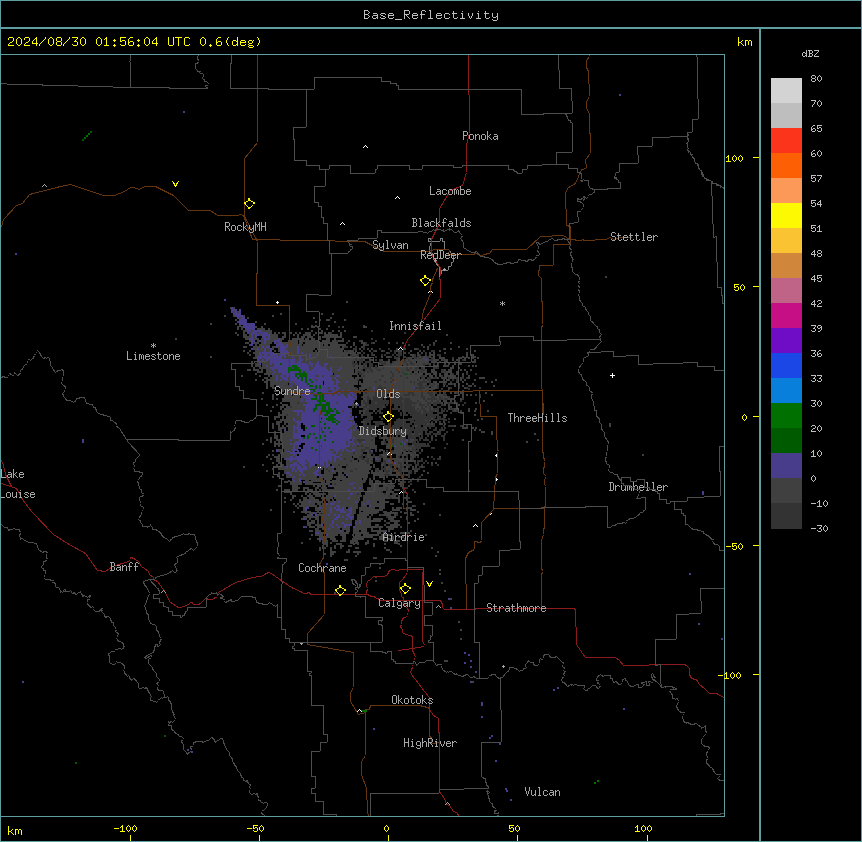
Task: Click the Okotoks city label
Action: [x=412, y=700]
